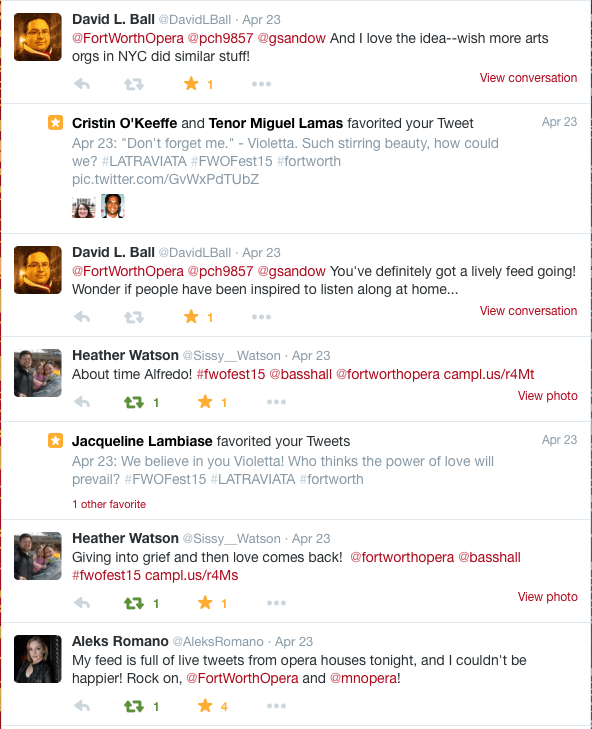592x729 pixels.
Task: Reply to Aleks Romano's live tweets post
Action: [82, 706]
